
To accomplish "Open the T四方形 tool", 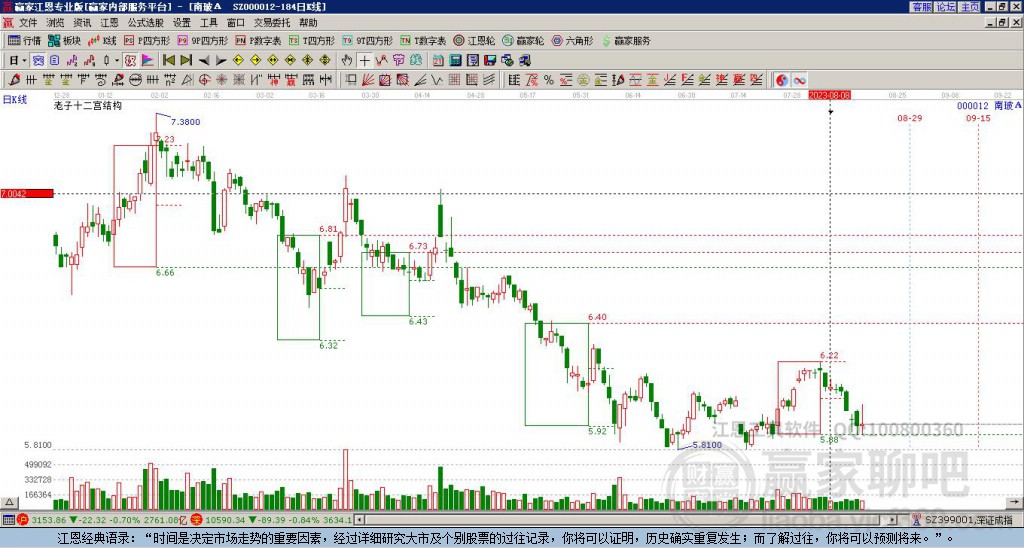I will tap(312, 40).
